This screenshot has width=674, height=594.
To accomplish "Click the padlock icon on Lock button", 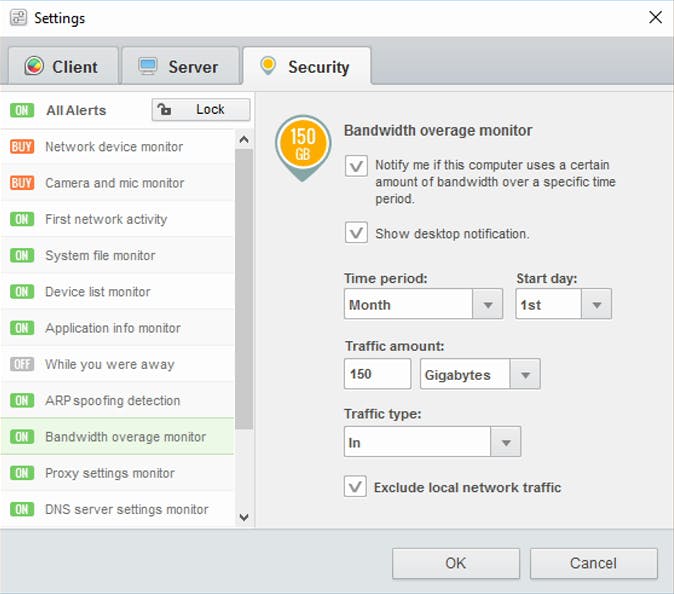I will coord(166,110).
